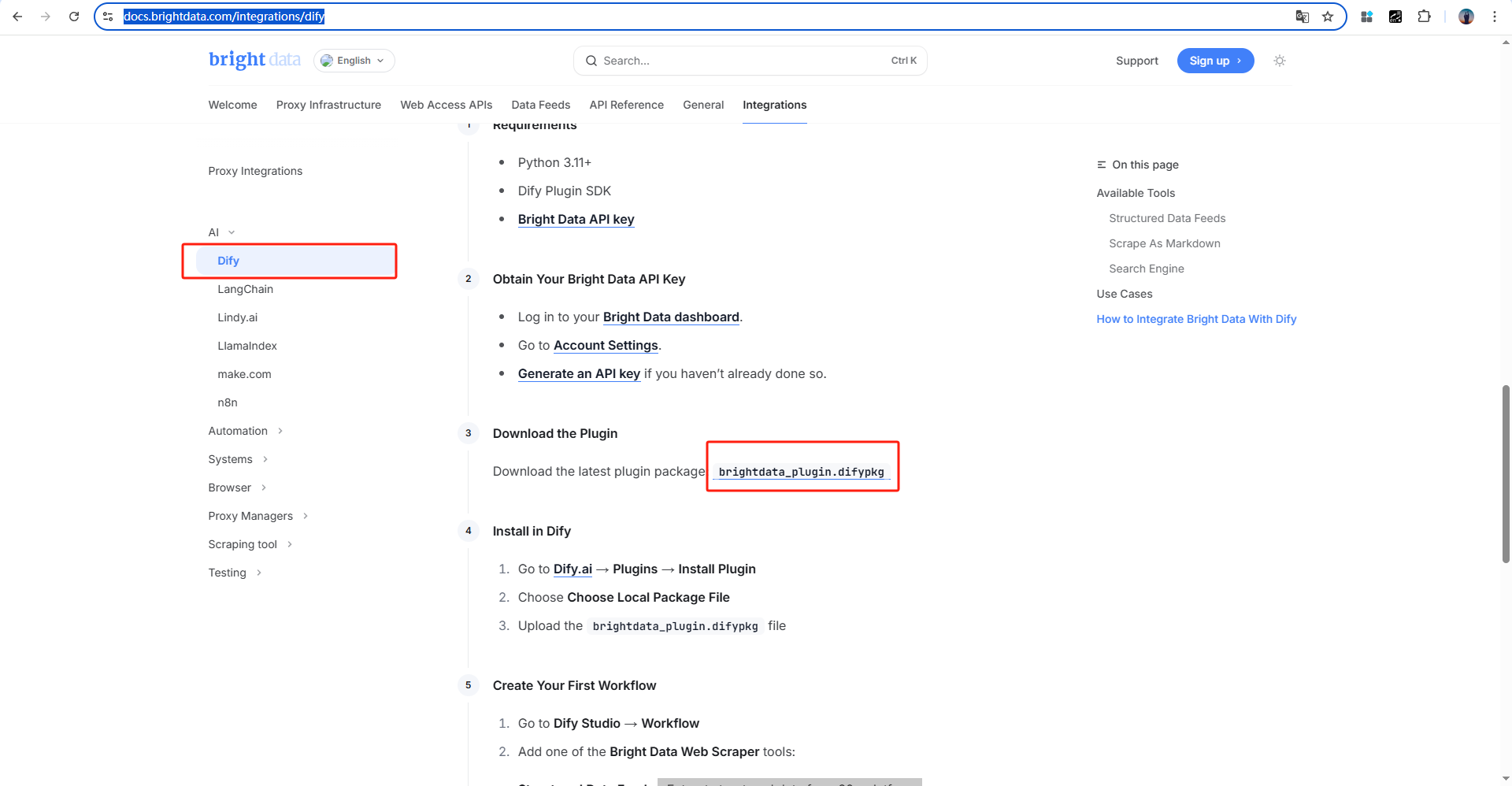Click the page vertical scrollbar thumb
This screenshot has width=1512, height=786.
(1506, 473)
